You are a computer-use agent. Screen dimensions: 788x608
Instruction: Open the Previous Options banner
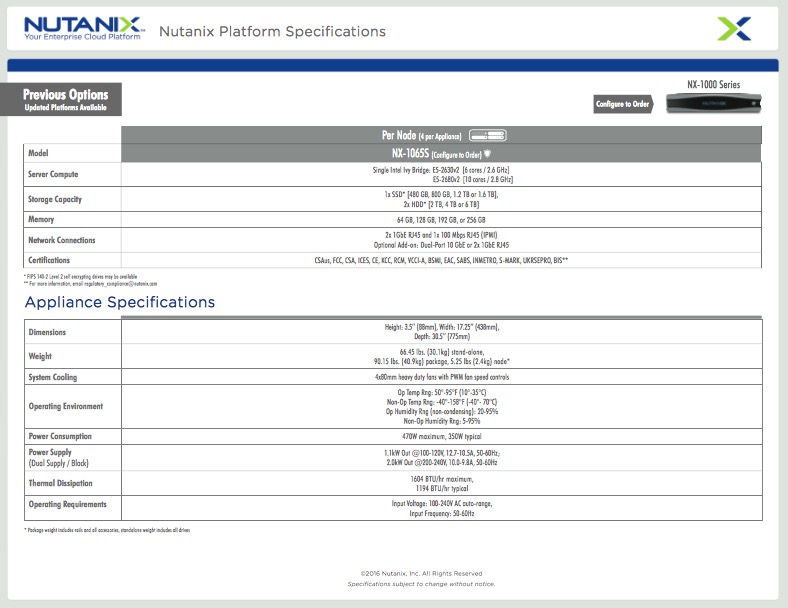click(66, 99)
